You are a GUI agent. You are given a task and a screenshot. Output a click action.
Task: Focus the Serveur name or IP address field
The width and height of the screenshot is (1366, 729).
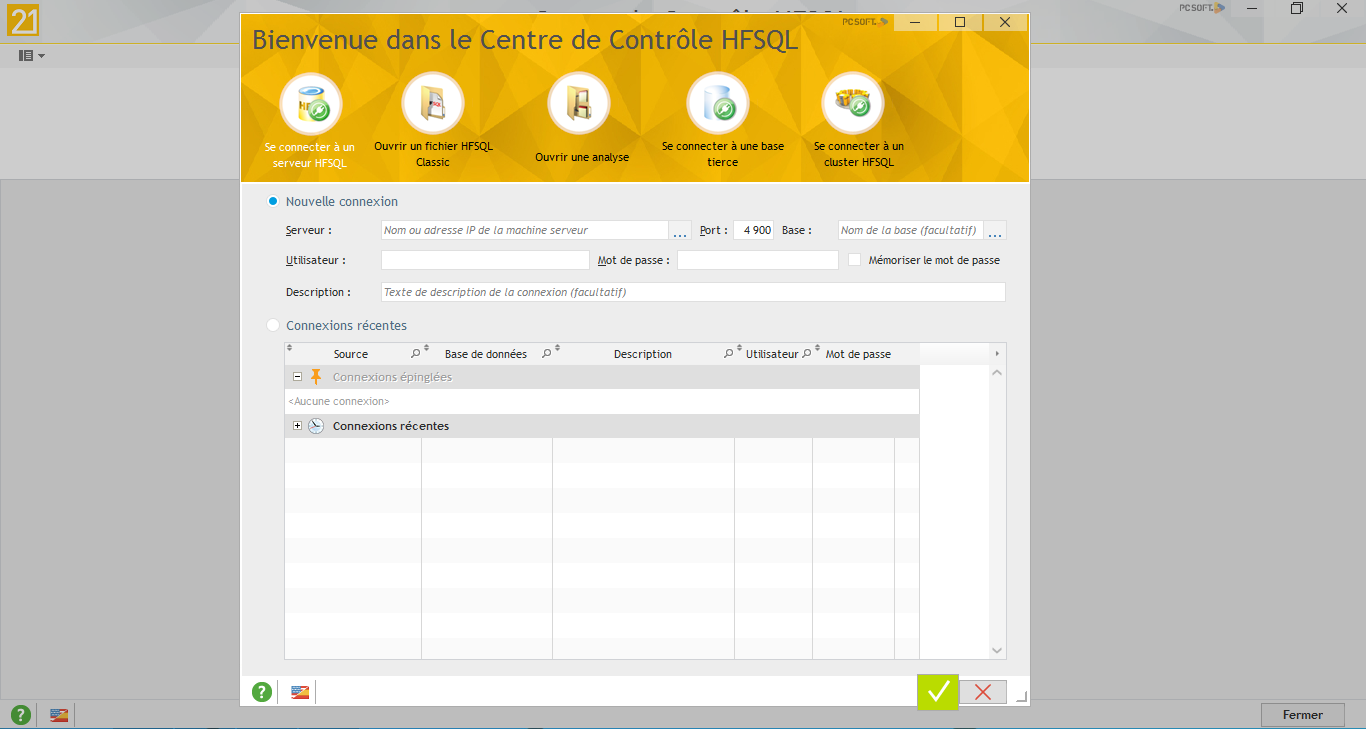tap(524, 230)
